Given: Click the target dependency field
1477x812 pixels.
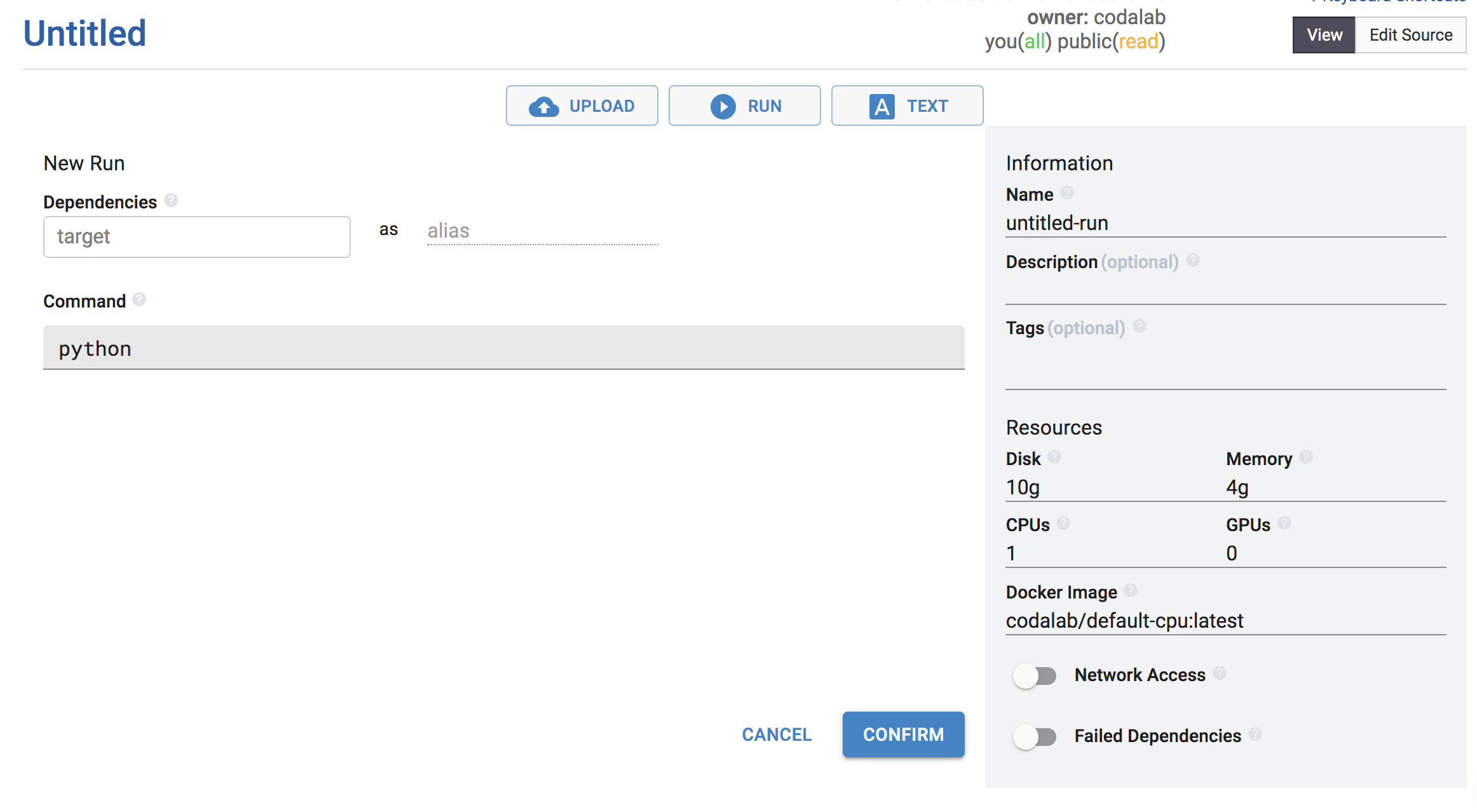Looking at the screenshot, I should pyautogui.click(x=196, y=236).
